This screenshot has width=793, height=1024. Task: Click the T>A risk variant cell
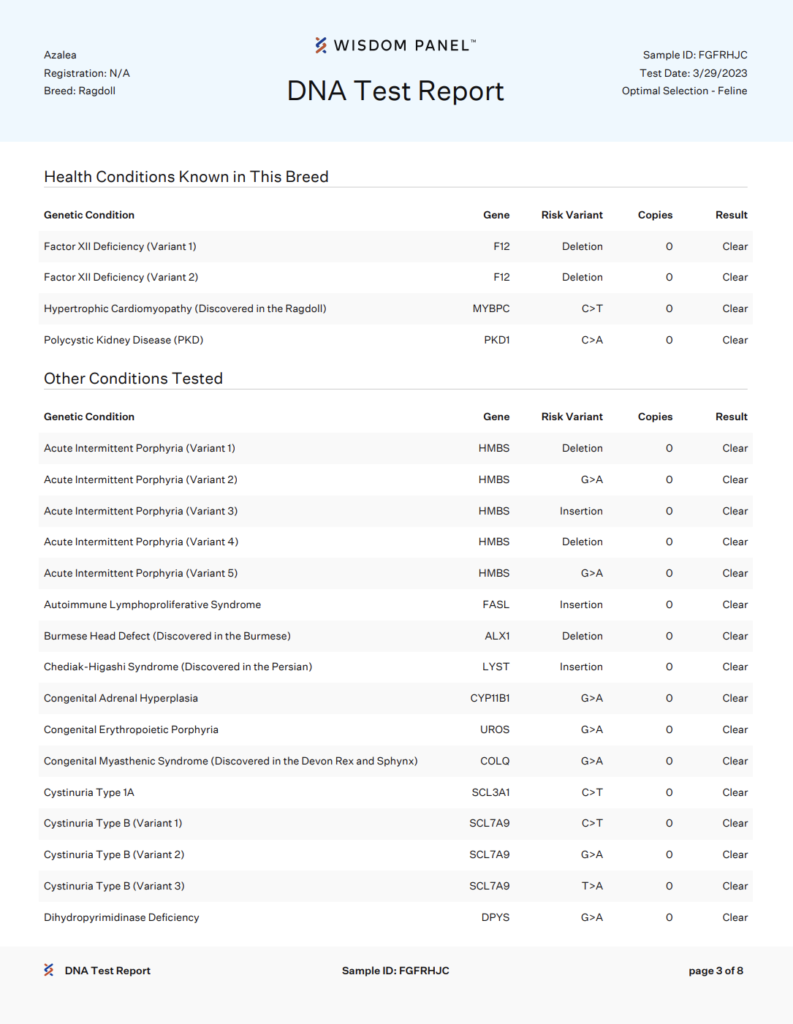pos(592,886)
